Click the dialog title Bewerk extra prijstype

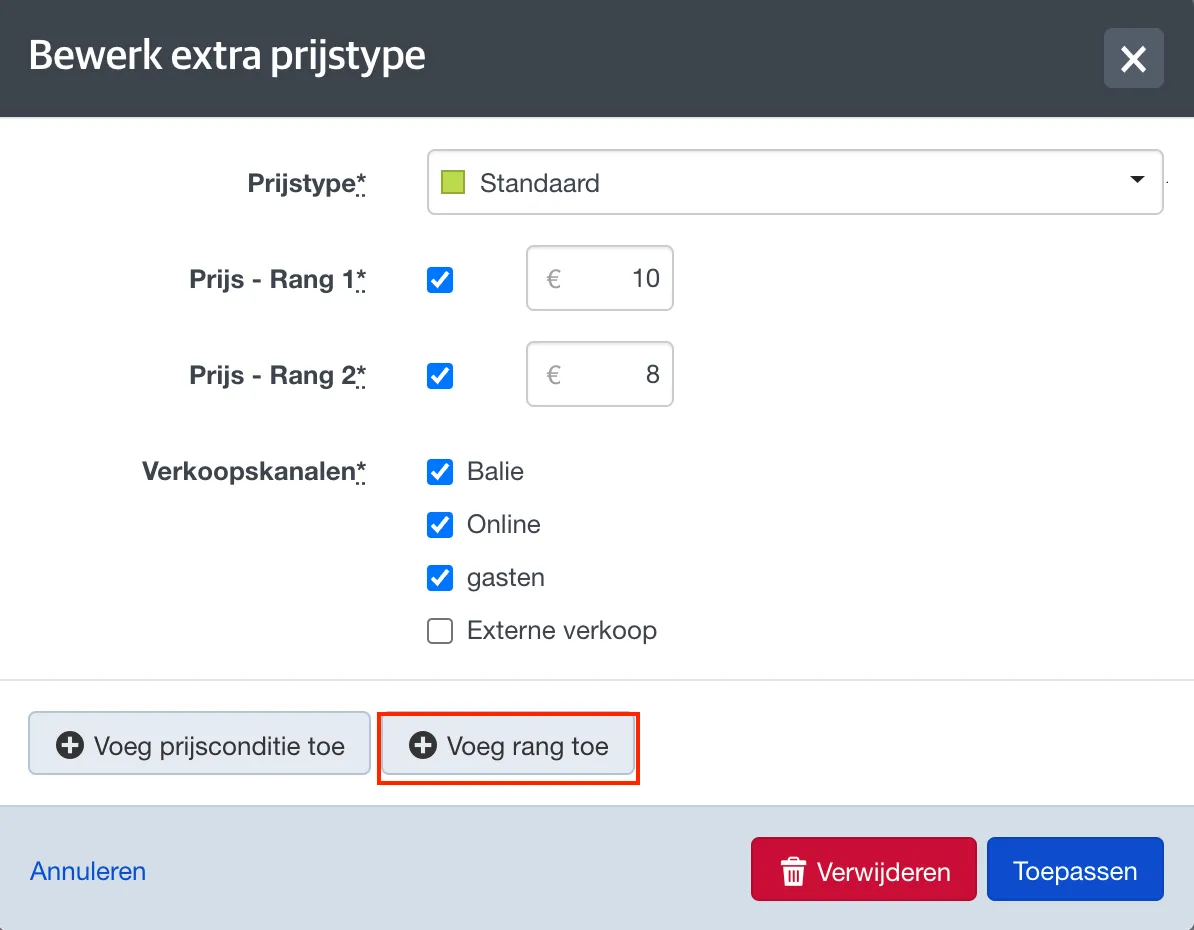point(227,56)
